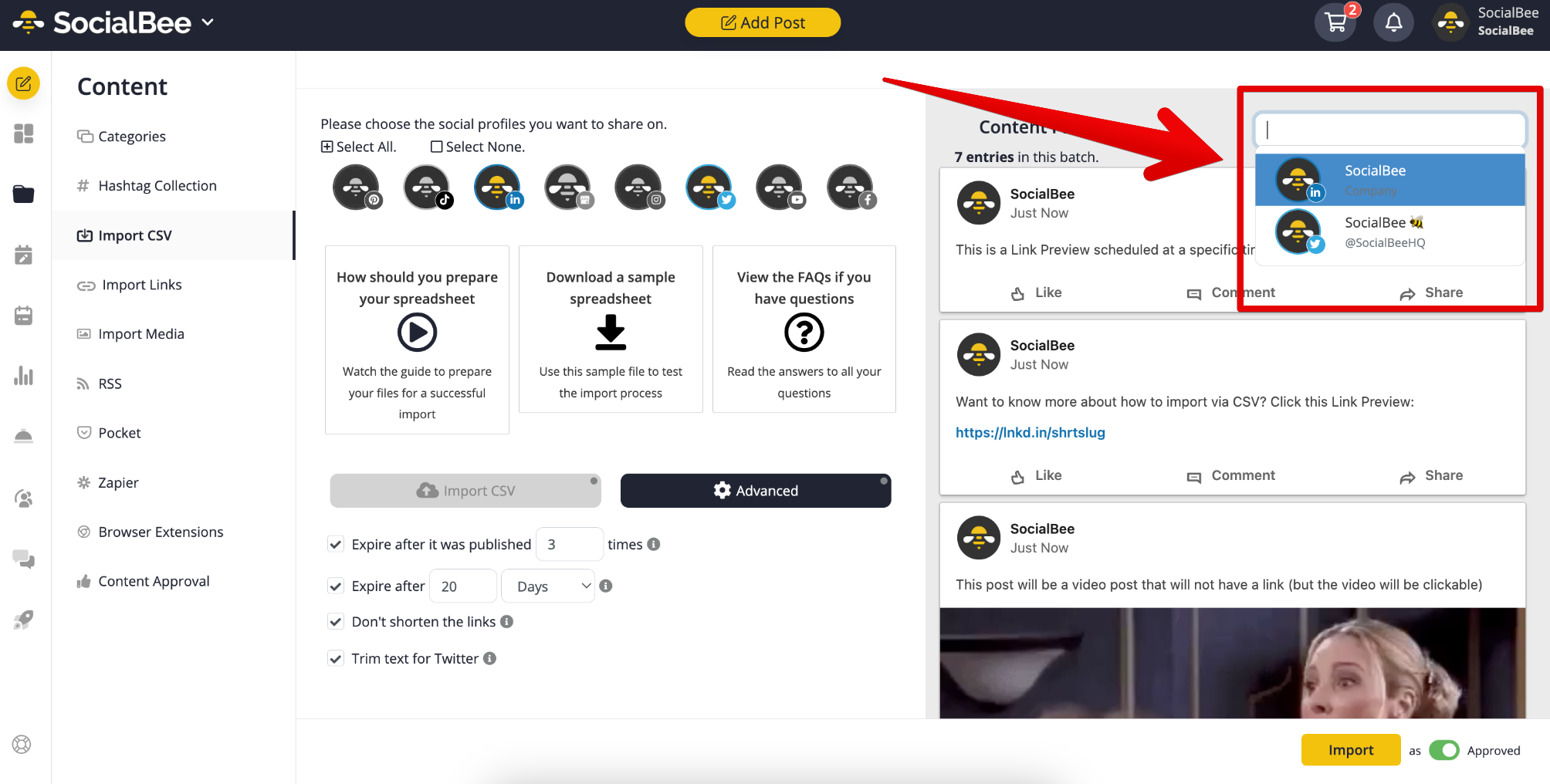Open the Days unit dropdown
The width and height of the screenshot is (1550, 784).
click(x=548, y=586)
